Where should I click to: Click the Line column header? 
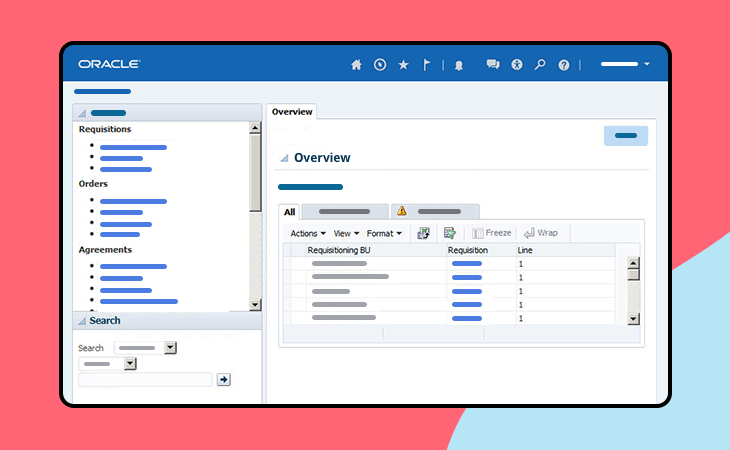[525, 250]
